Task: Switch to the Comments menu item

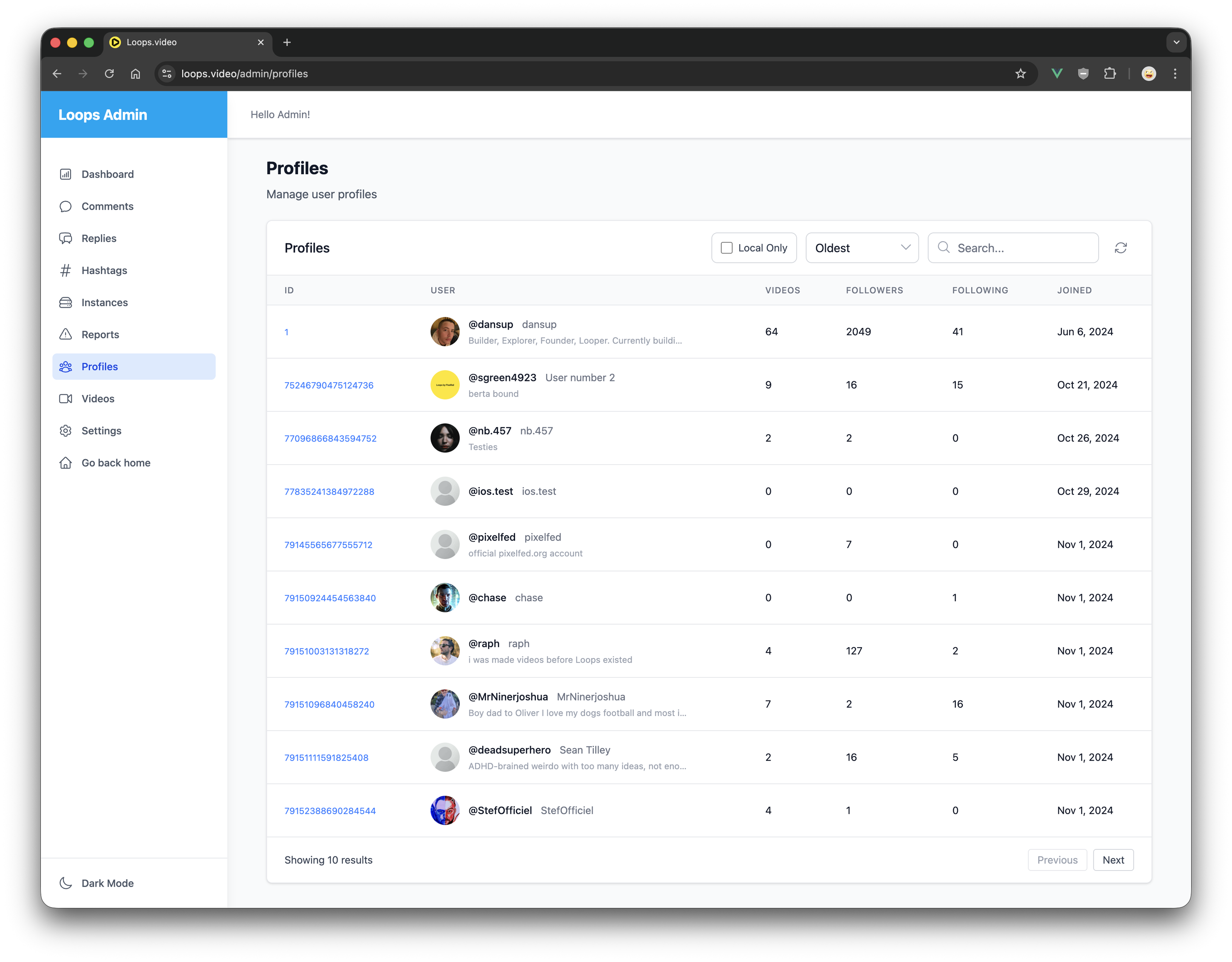Action: click(107, 206)
